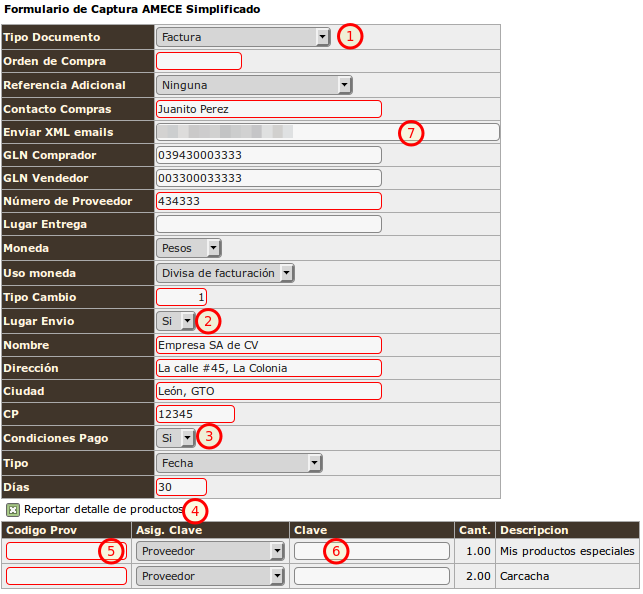This screenshot has width=643, height=594.
Task: Open Asig. Clave dropdown in Mis productos especiales row
Action: tap(210, 551)
